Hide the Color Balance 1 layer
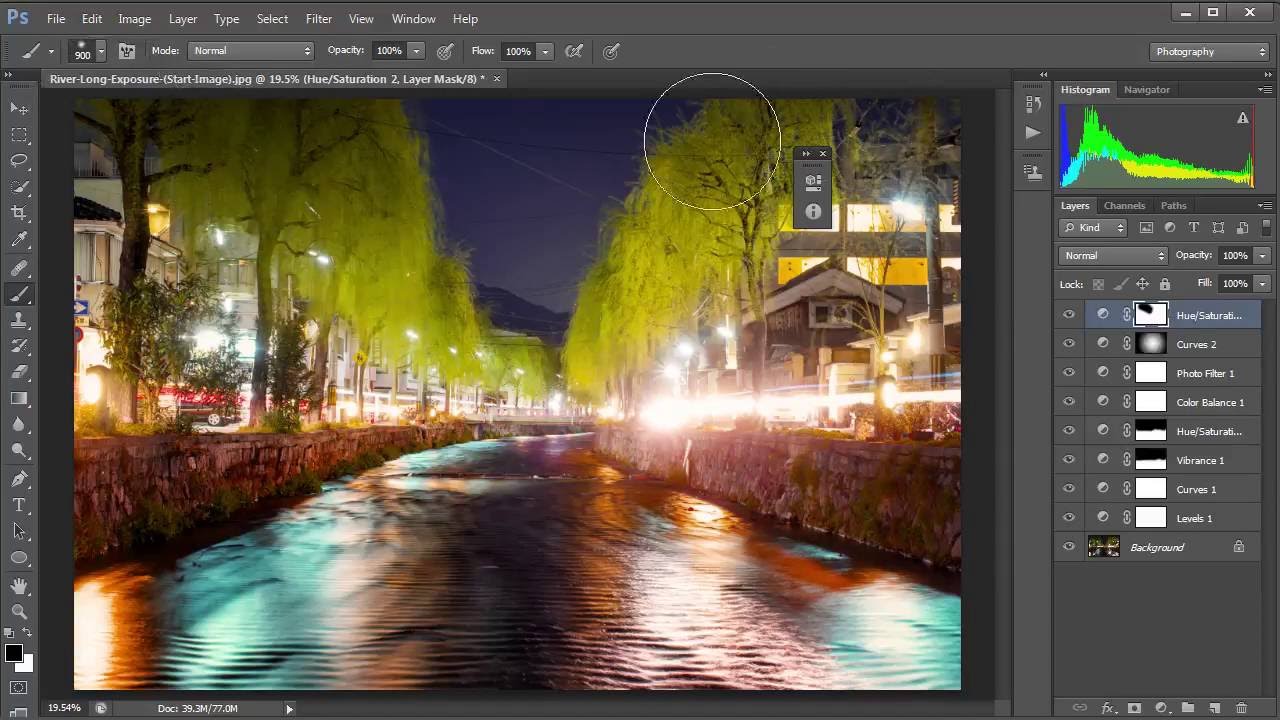The width and height of the screenshot is (1280, 720). tap(1069, 402)
